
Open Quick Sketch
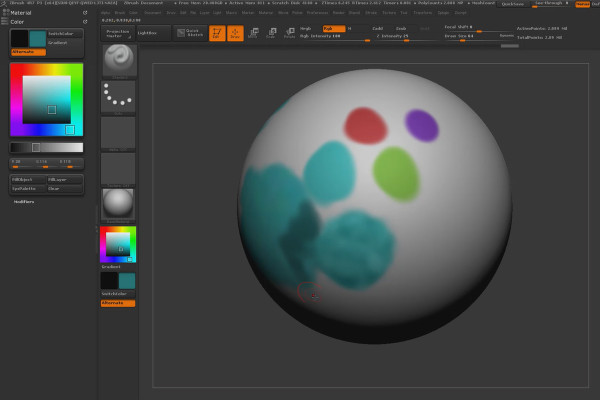click(x=190, y=33)
